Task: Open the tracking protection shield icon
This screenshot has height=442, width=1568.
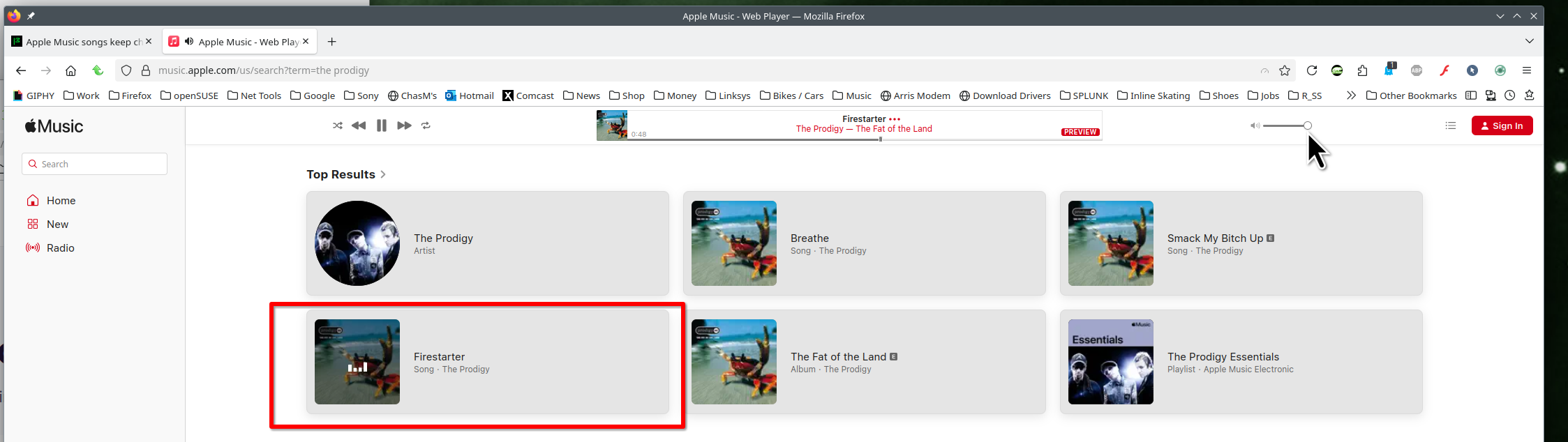Action: point(126,70)
